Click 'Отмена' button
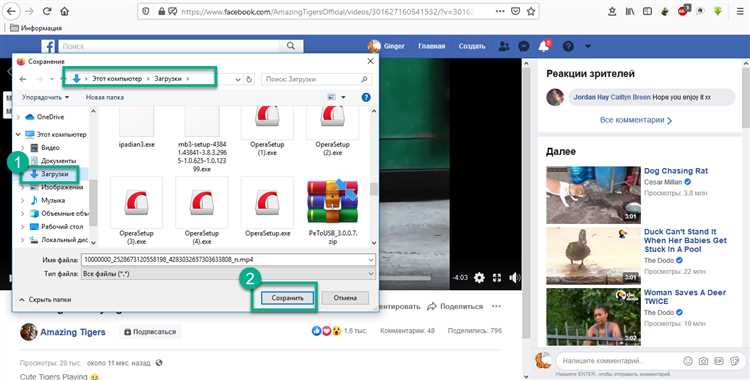750x380 pixels. point(345,298)
